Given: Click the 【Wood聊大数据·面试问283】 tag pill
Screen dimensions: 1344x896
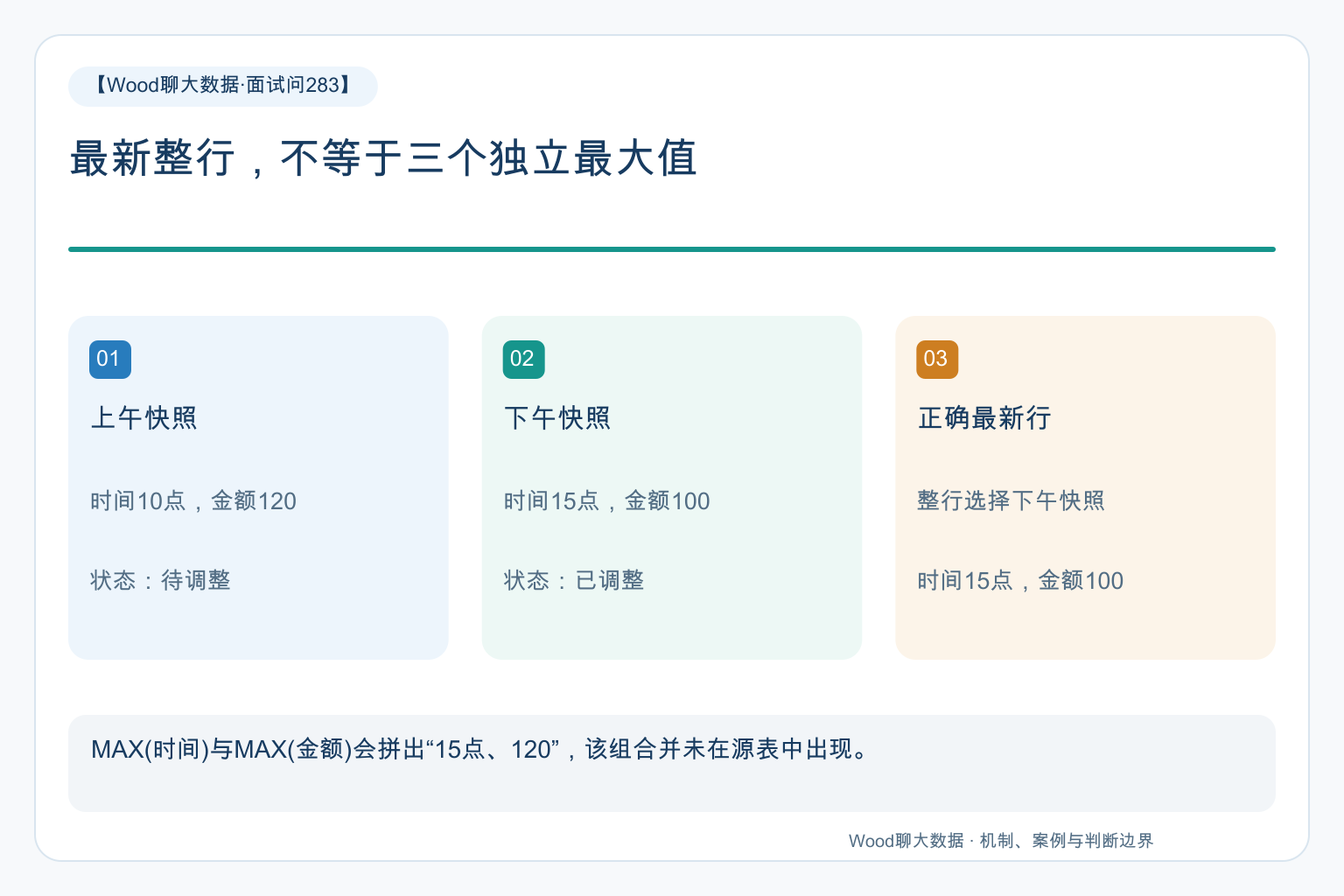Looking at the screenshot, I should [223, 86].
